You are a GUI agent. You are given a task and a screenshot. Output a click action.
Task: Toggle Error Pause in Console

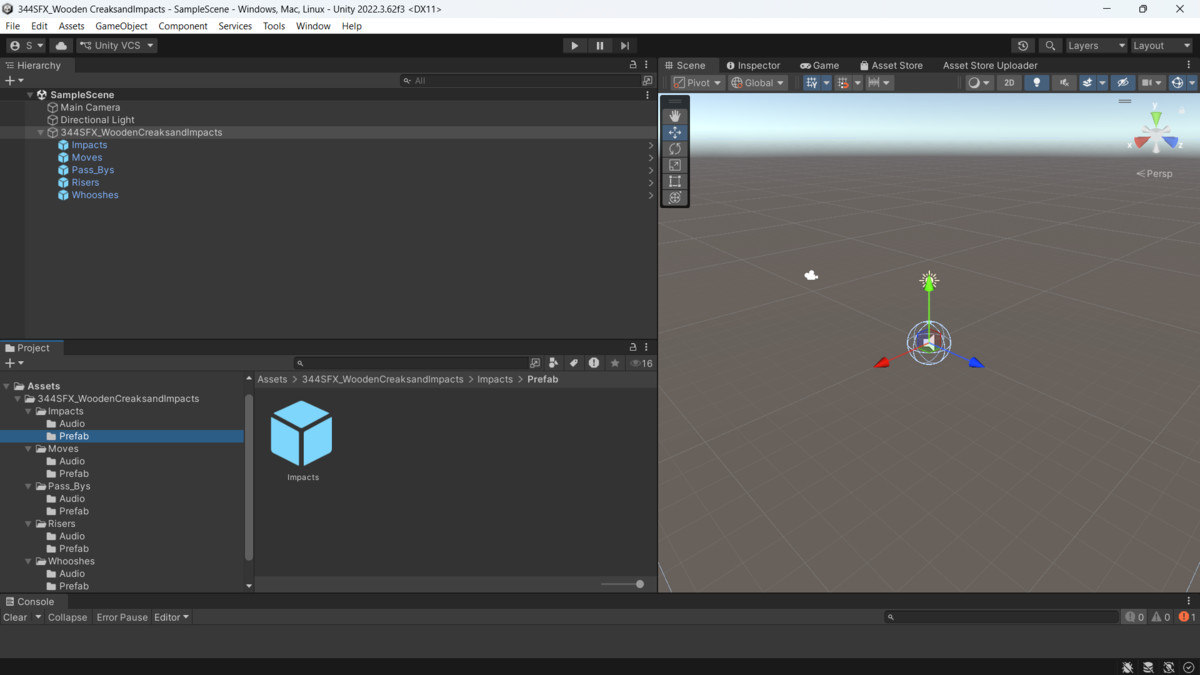(x=122, y=617)
